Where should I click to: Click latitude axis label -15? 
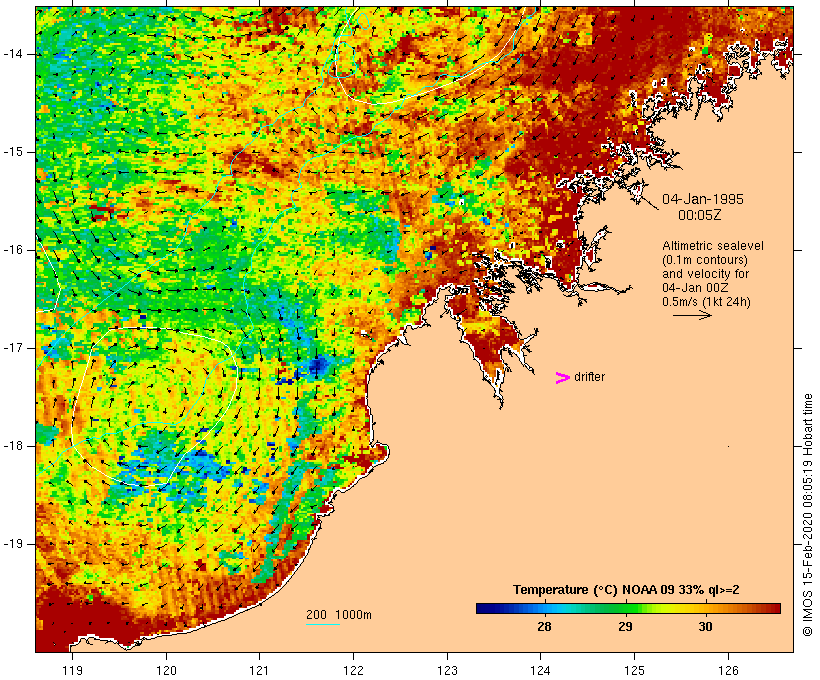click(13, 152)
